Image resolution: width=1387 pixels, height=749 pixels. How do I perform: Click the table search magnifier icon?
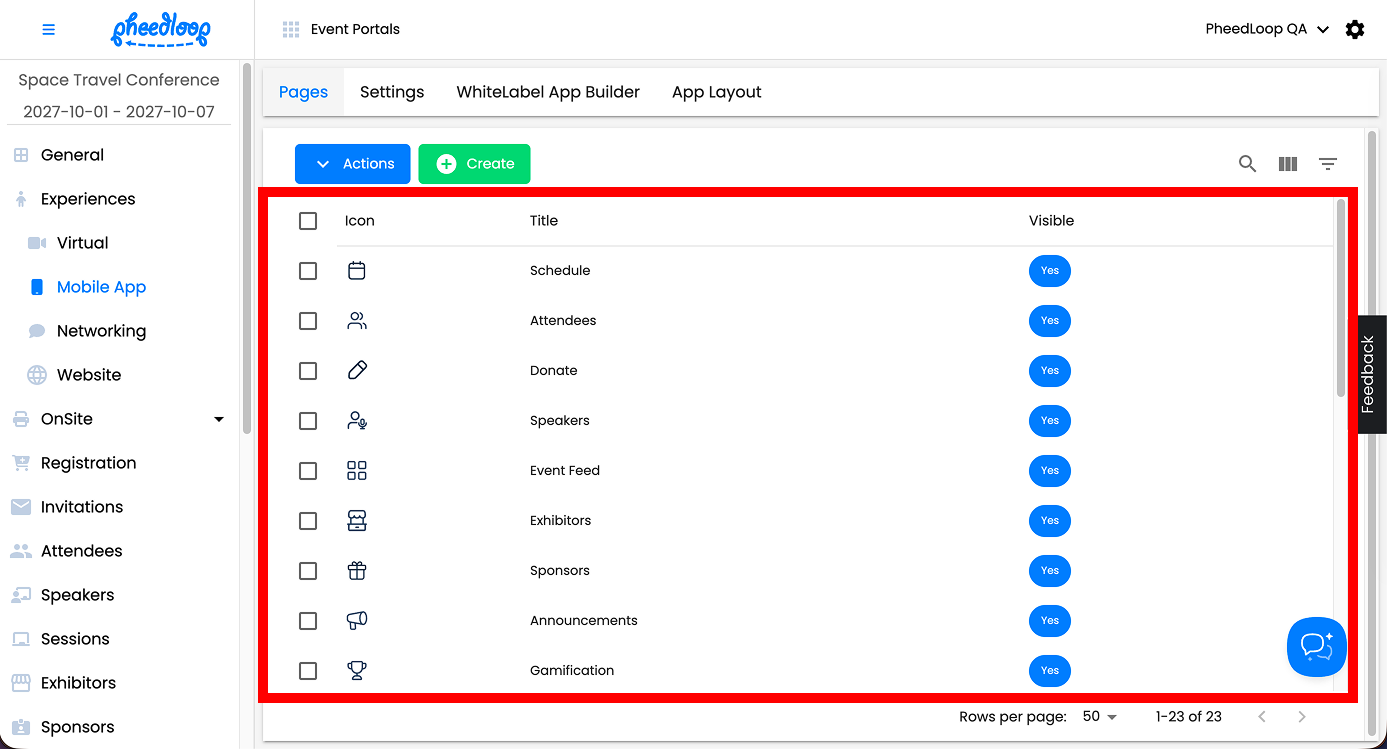click(x=1247, y=164)
